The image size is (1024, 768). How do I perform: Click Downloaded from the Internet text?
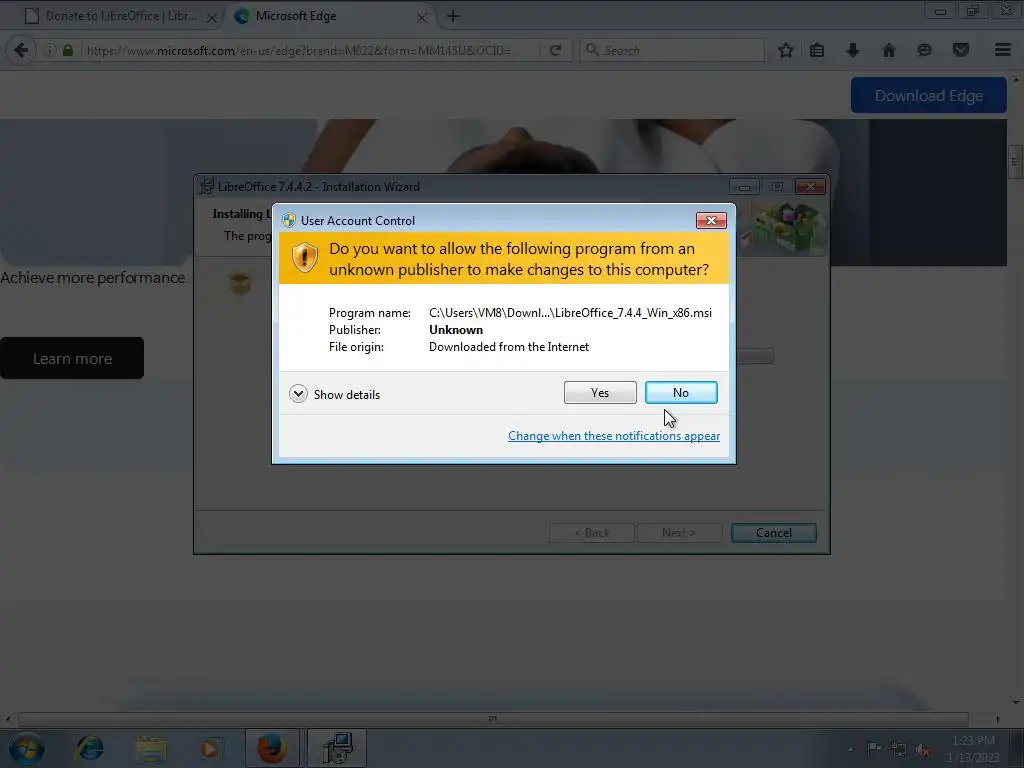[509, 347]
